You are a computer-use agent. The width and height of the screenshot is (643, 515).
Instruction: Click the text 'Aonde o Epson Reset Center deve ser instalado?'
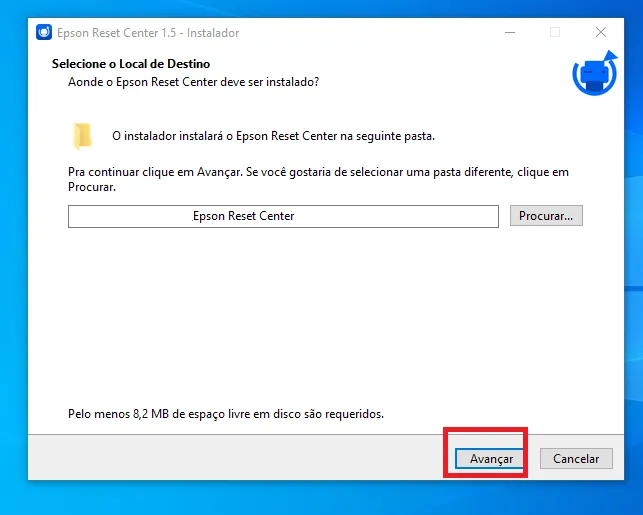pos(194,82)
